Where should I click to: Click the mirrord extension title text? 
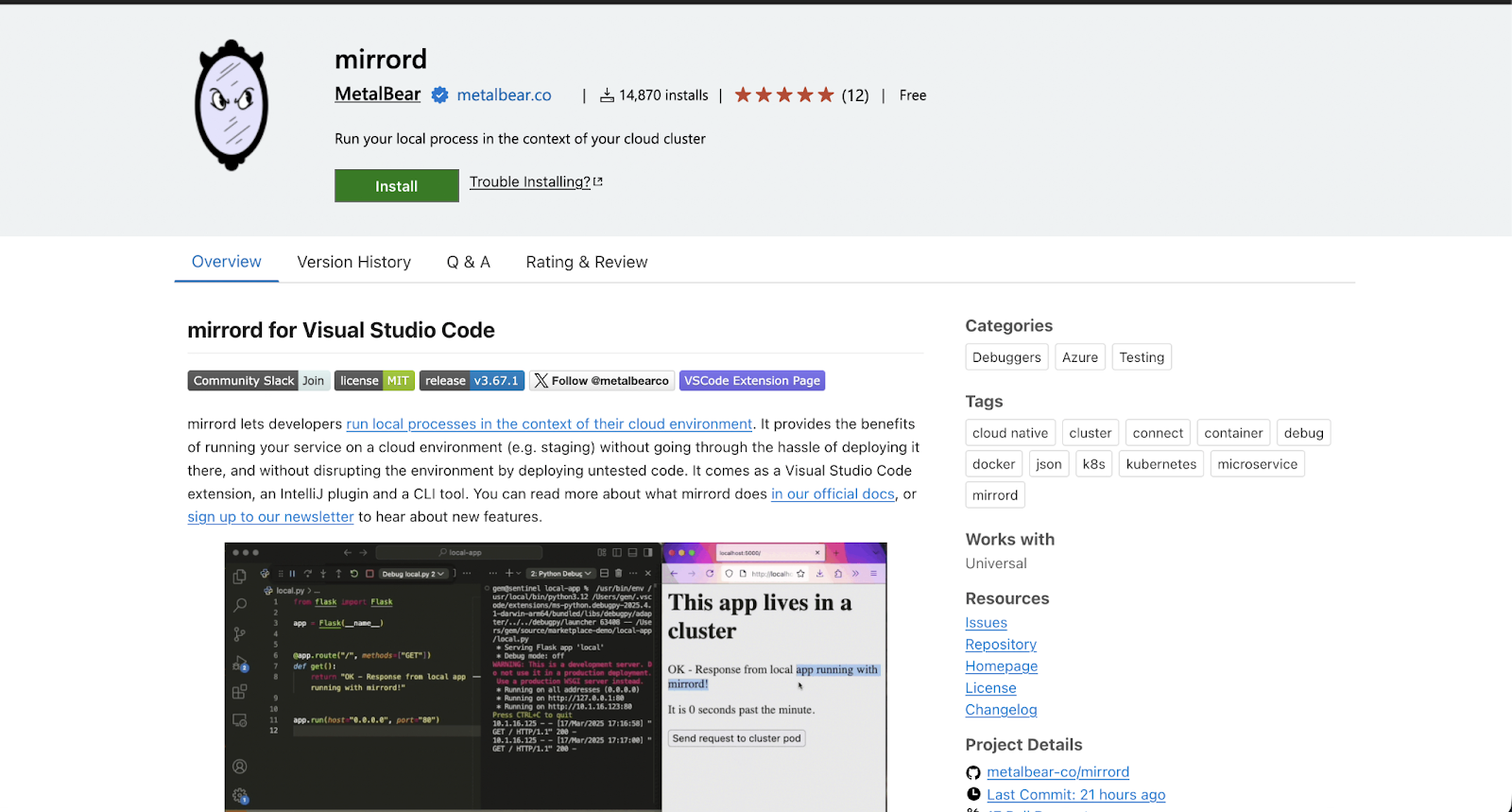[381, 60]
